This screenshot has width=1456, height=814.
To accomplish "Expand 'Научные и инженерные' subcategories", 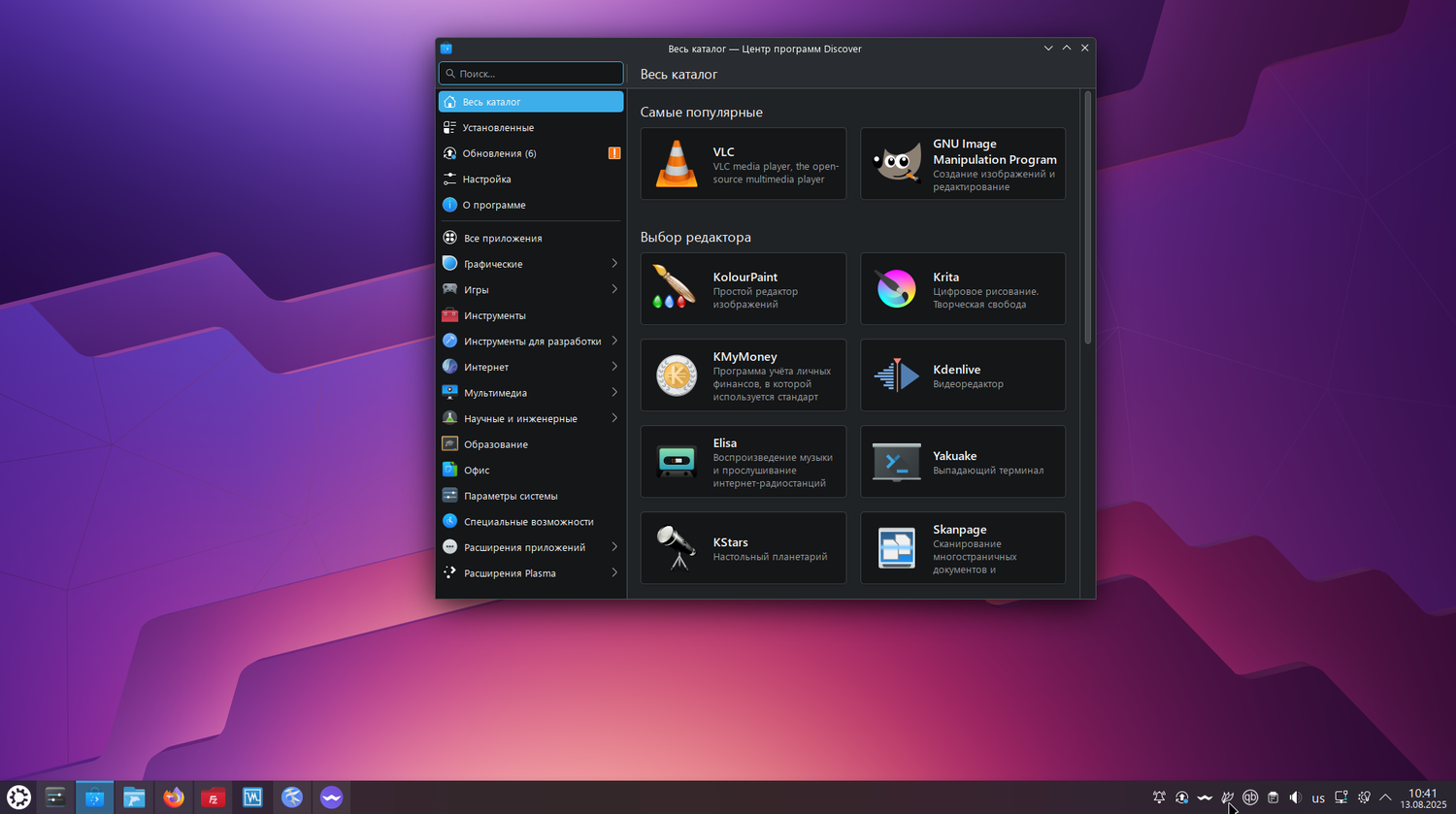I will (614, 418).
